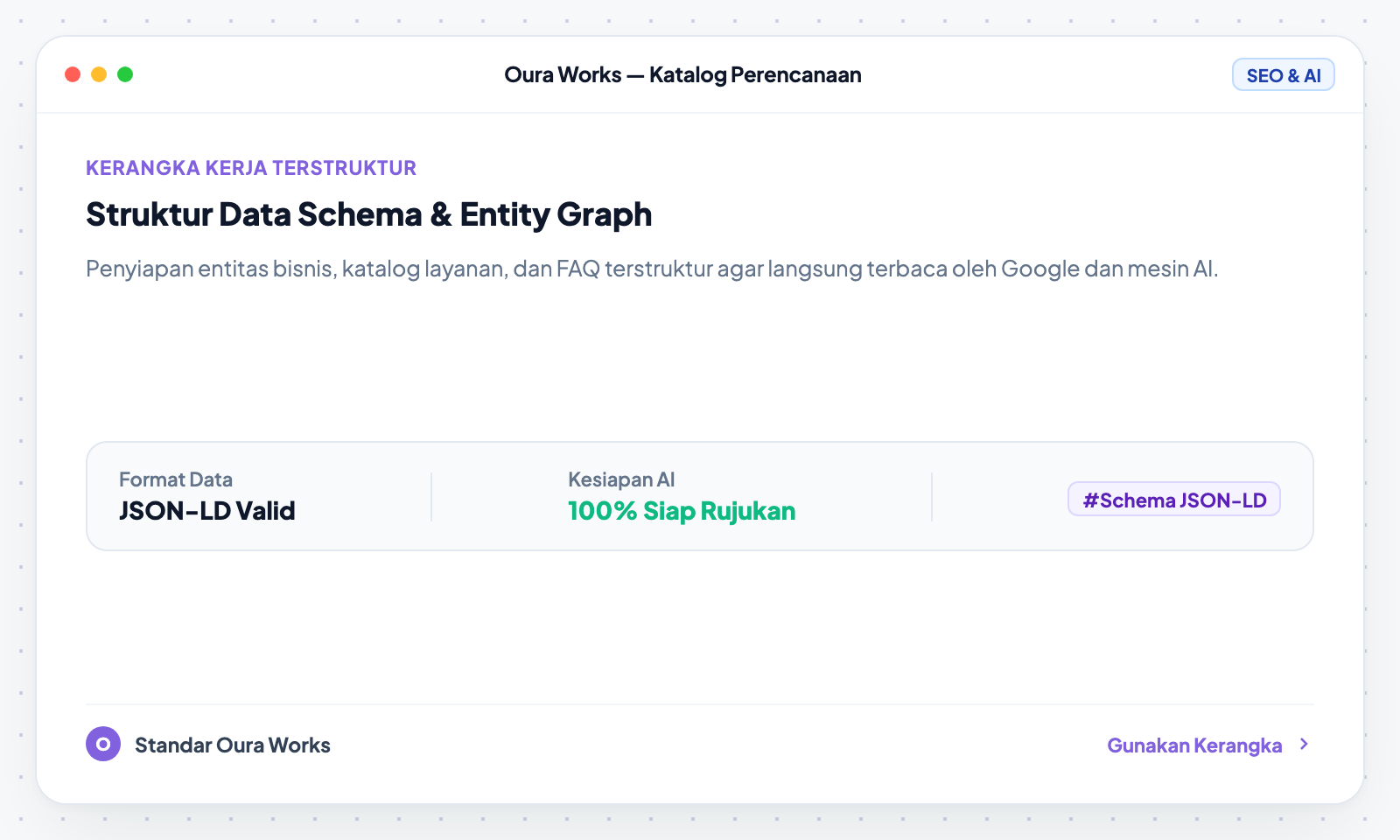Click the green maximize window dot
1400x840 pixels.
(x=125, y=74)
